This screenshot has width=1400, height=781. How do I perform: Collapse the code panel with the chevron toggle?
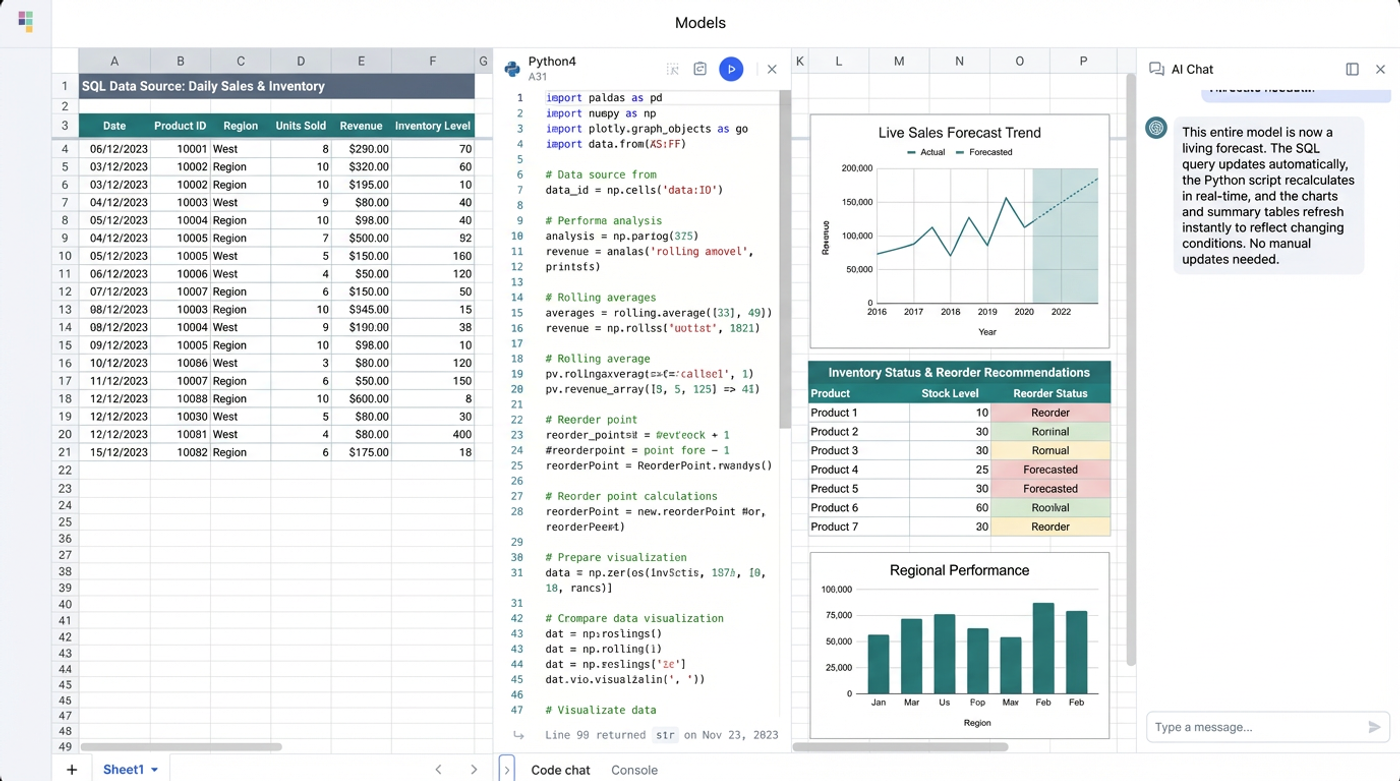point(506,770)
